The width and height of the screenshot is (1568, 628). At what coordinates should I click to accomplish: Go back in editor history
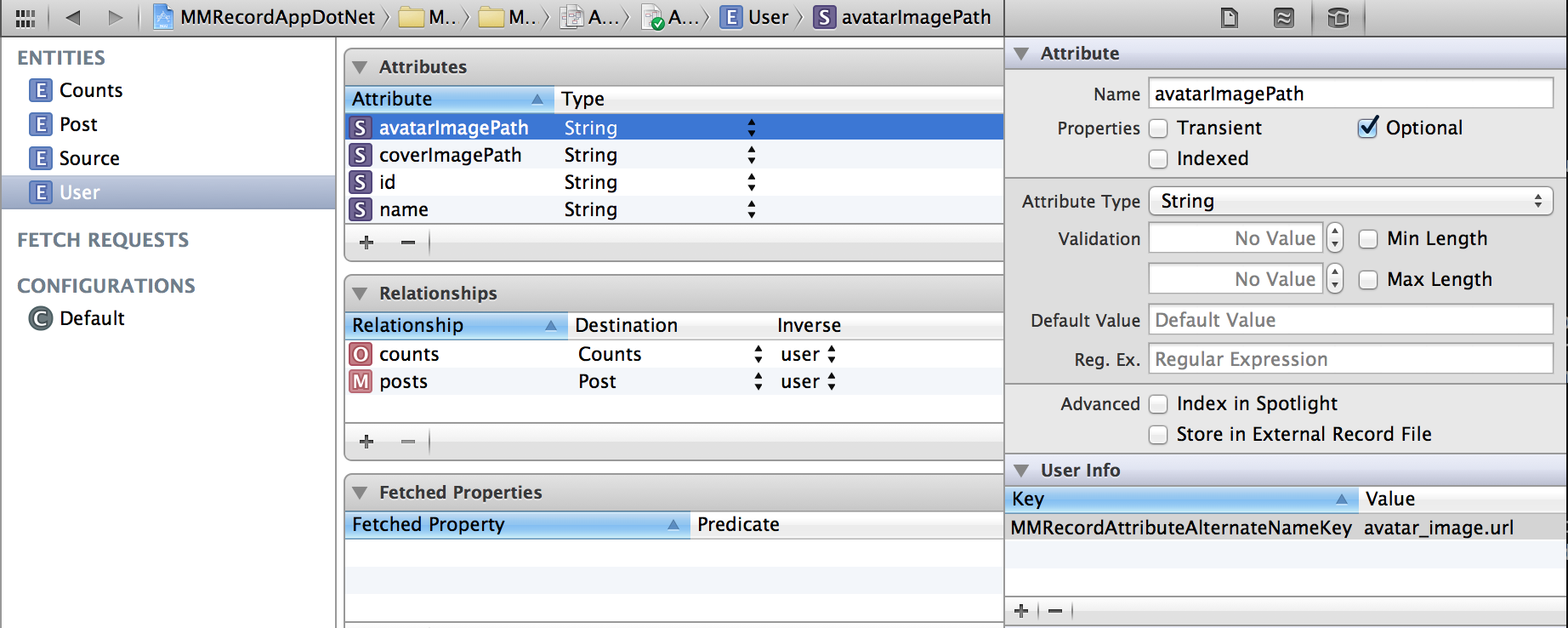tap(73, 18)
